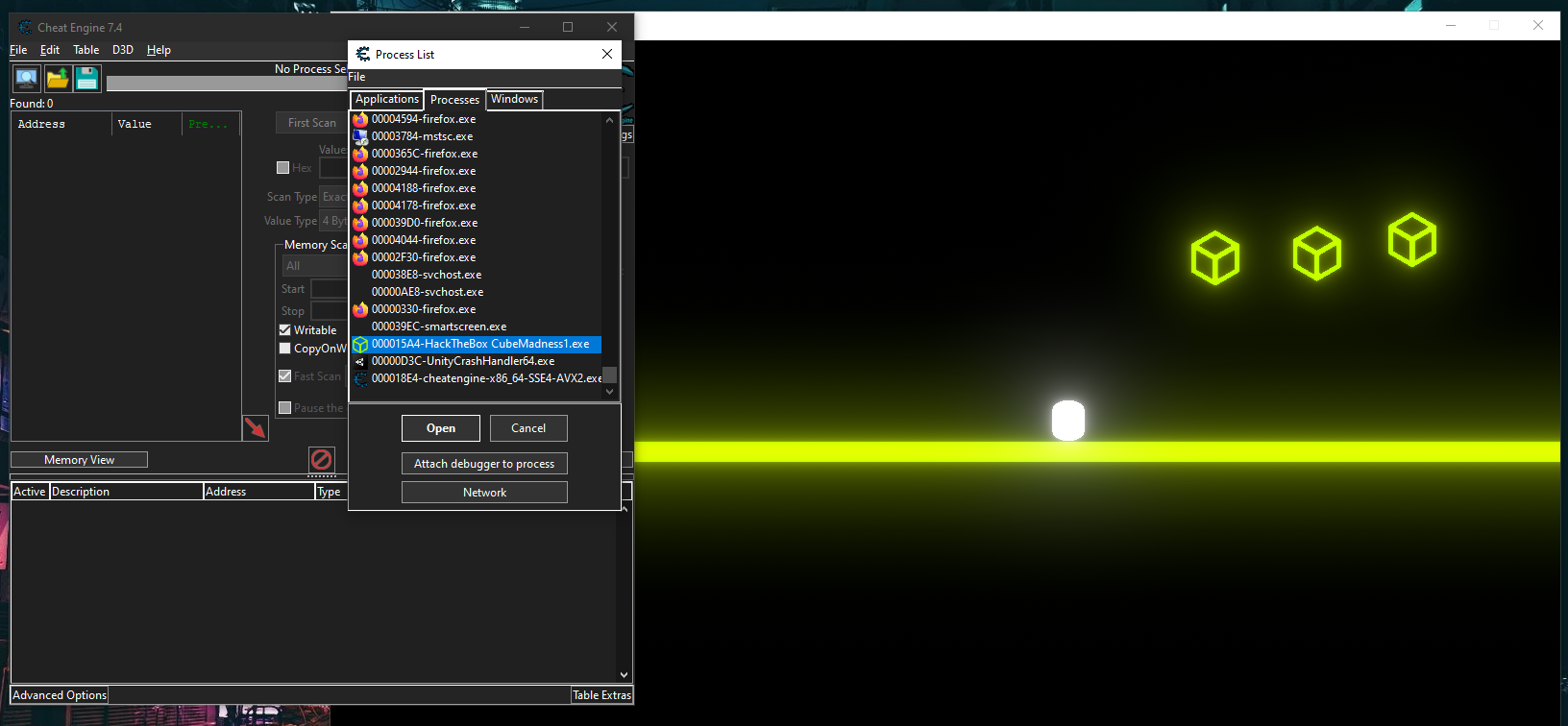Click the mstsc.exe remote desktop icon
The height and width of the screenshot is (726, 1568).
(x=360, y=136)
